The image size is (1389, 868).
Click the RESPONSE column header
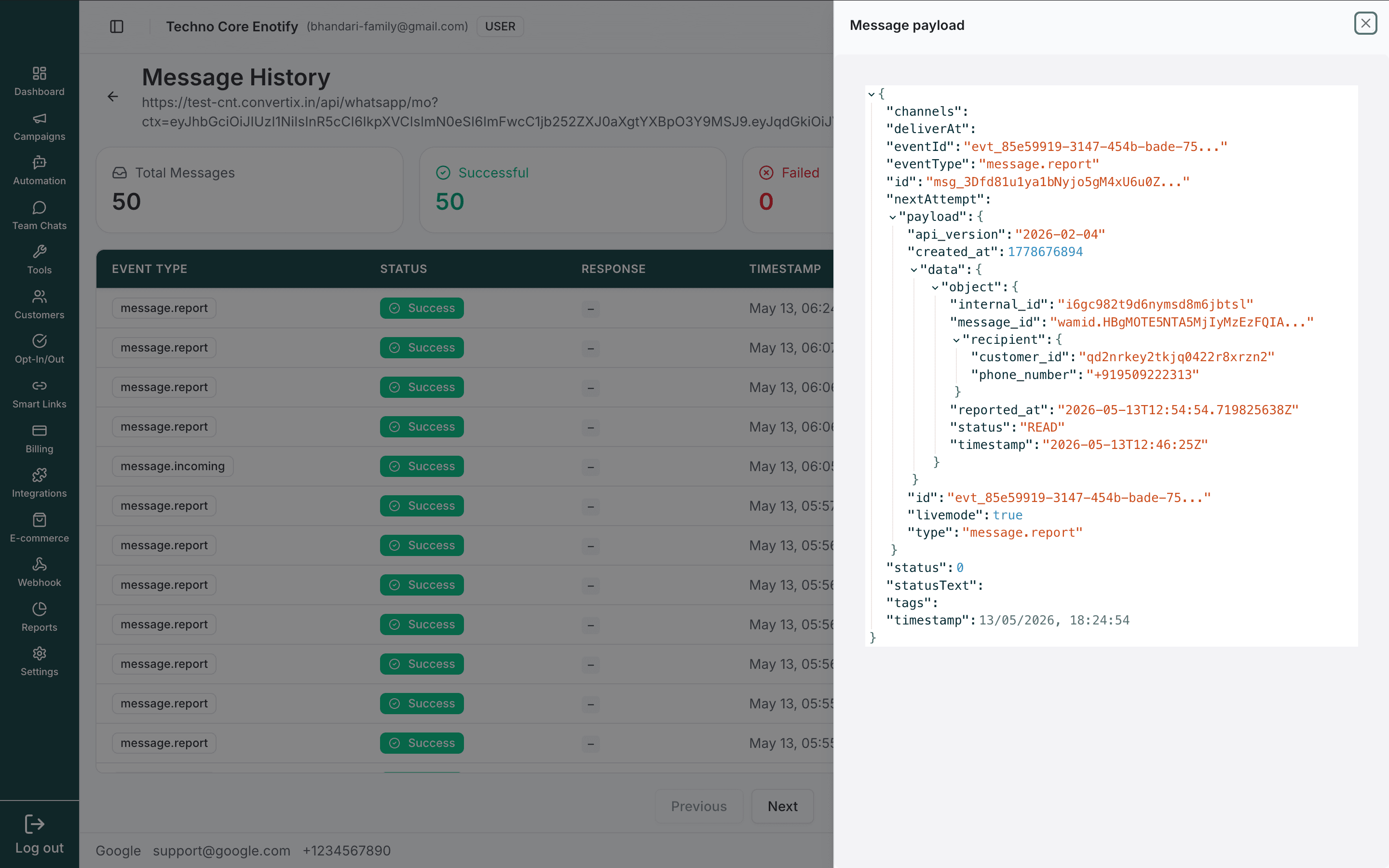[x=613, y=269]
